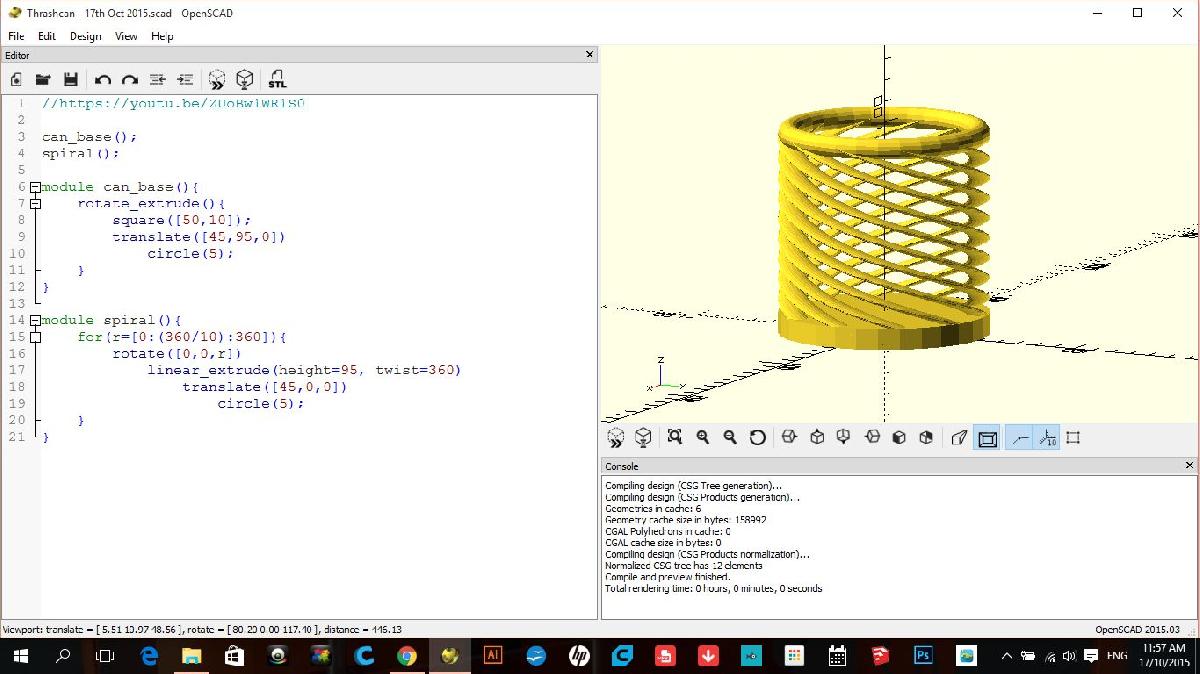Open the Design menu
The height and width of the screenshot is (674, 1200).
coord(85,36)
